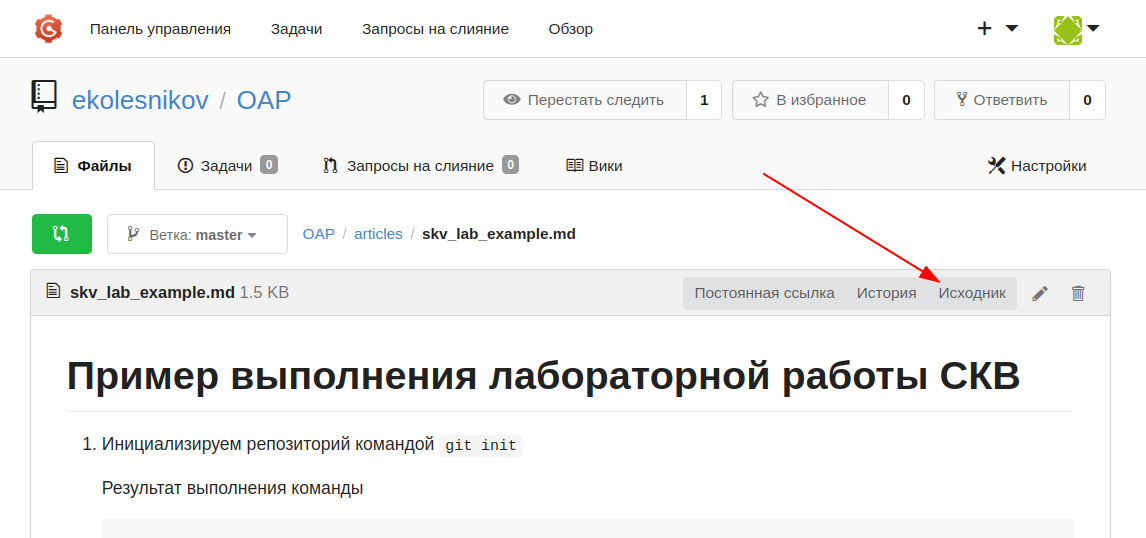Click the Gogs logo icon
Screen dimensions: 1146x538
[x=48, y=29]
